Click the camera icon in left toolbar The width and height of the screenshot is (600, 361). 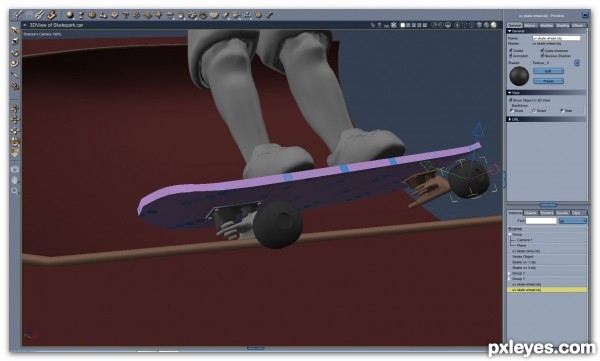coord(15,169)
